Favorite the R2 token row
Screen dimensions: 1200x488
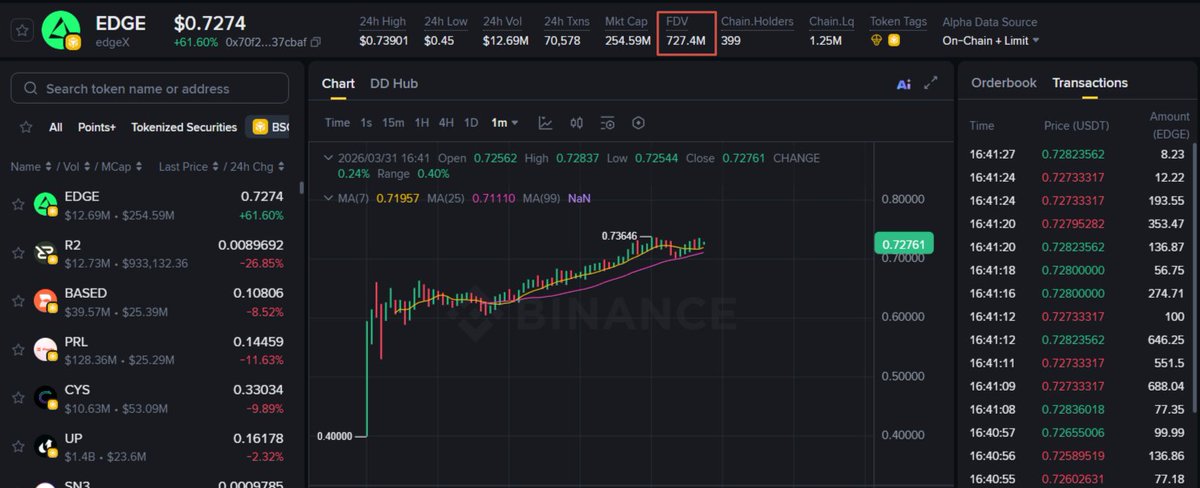click(x=18, y=253)
